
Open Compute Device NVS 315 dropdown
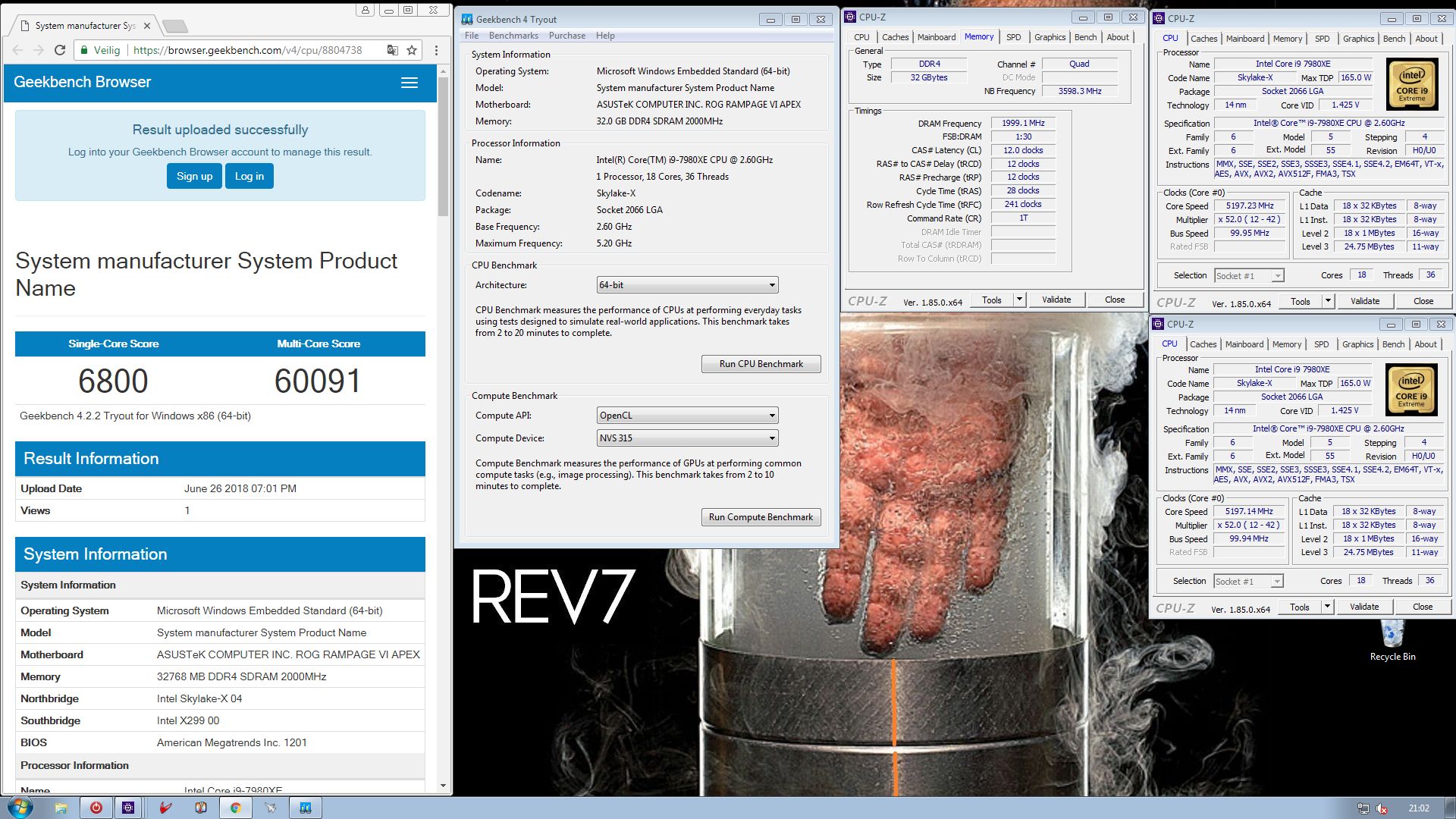click(x=687, y=438)
